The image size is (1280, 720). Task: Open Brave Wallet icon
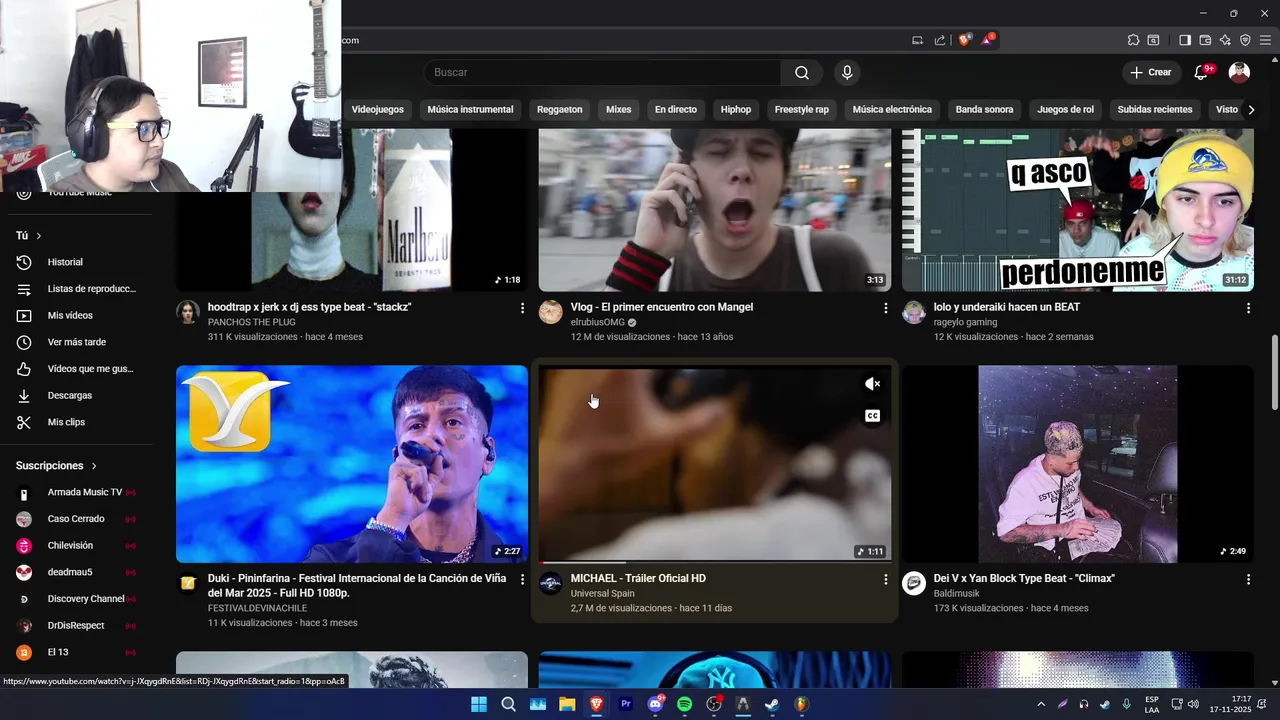1205,40
